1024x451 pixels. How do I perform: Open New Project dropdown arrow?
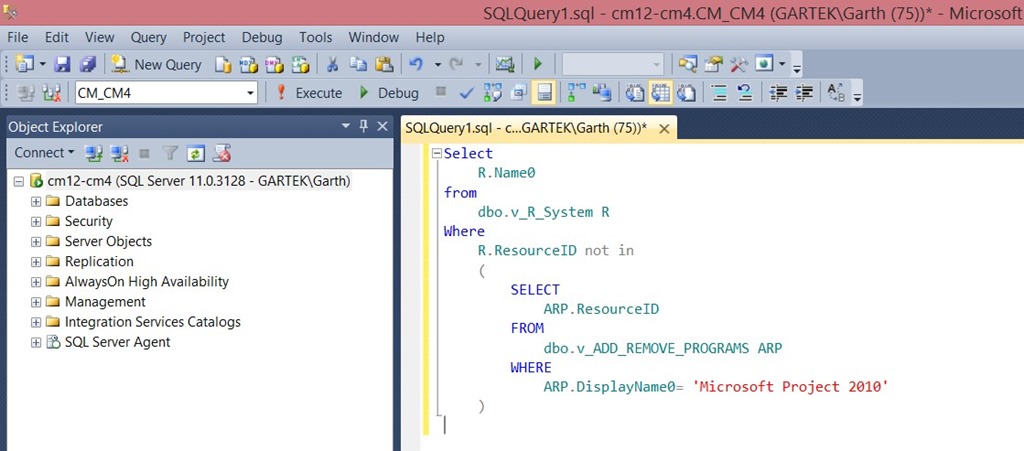(42, 65)
